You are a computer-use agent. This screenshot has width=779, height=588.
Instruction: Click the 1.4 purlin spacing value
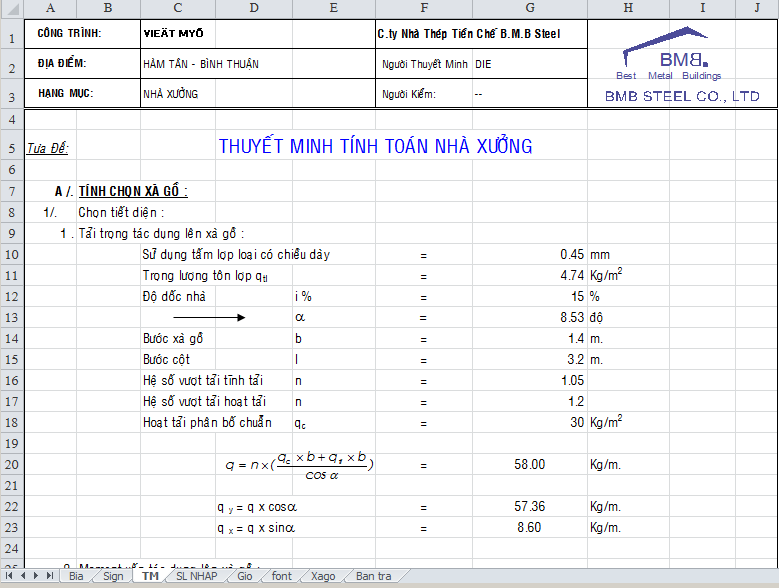point(530,338)
